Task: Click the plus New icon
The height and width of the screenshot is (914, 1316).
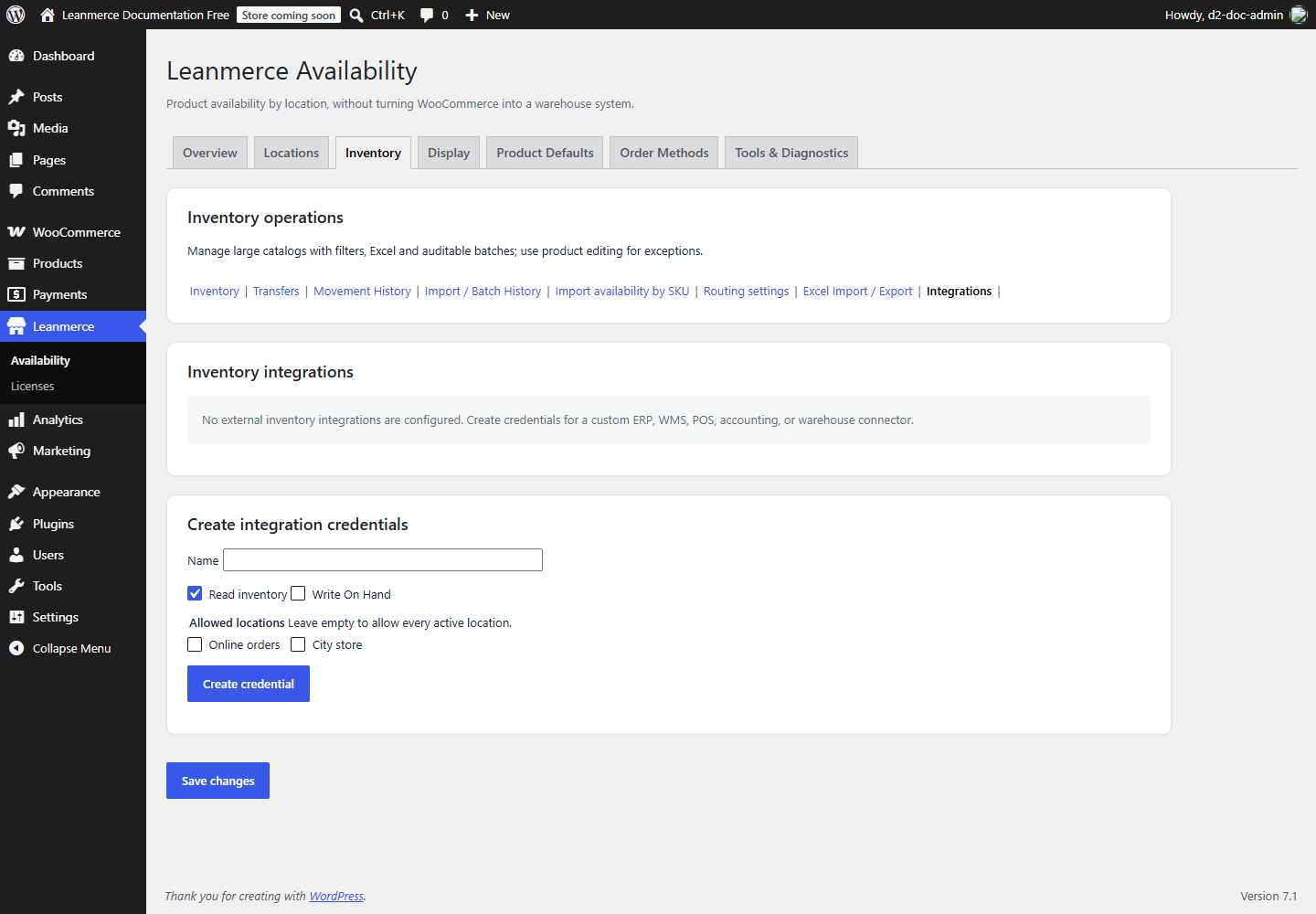Action: (472, 15)
